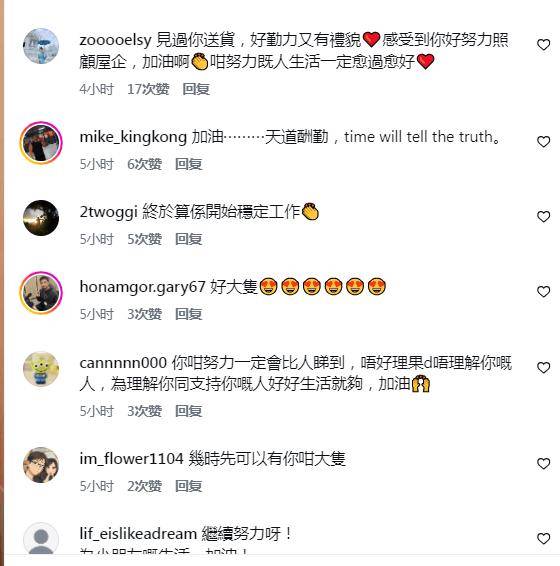The height and width of the screenshot is (566, 560).
Task: Like mike_kingkong's comment with the heart
Action: coord(543,142)
